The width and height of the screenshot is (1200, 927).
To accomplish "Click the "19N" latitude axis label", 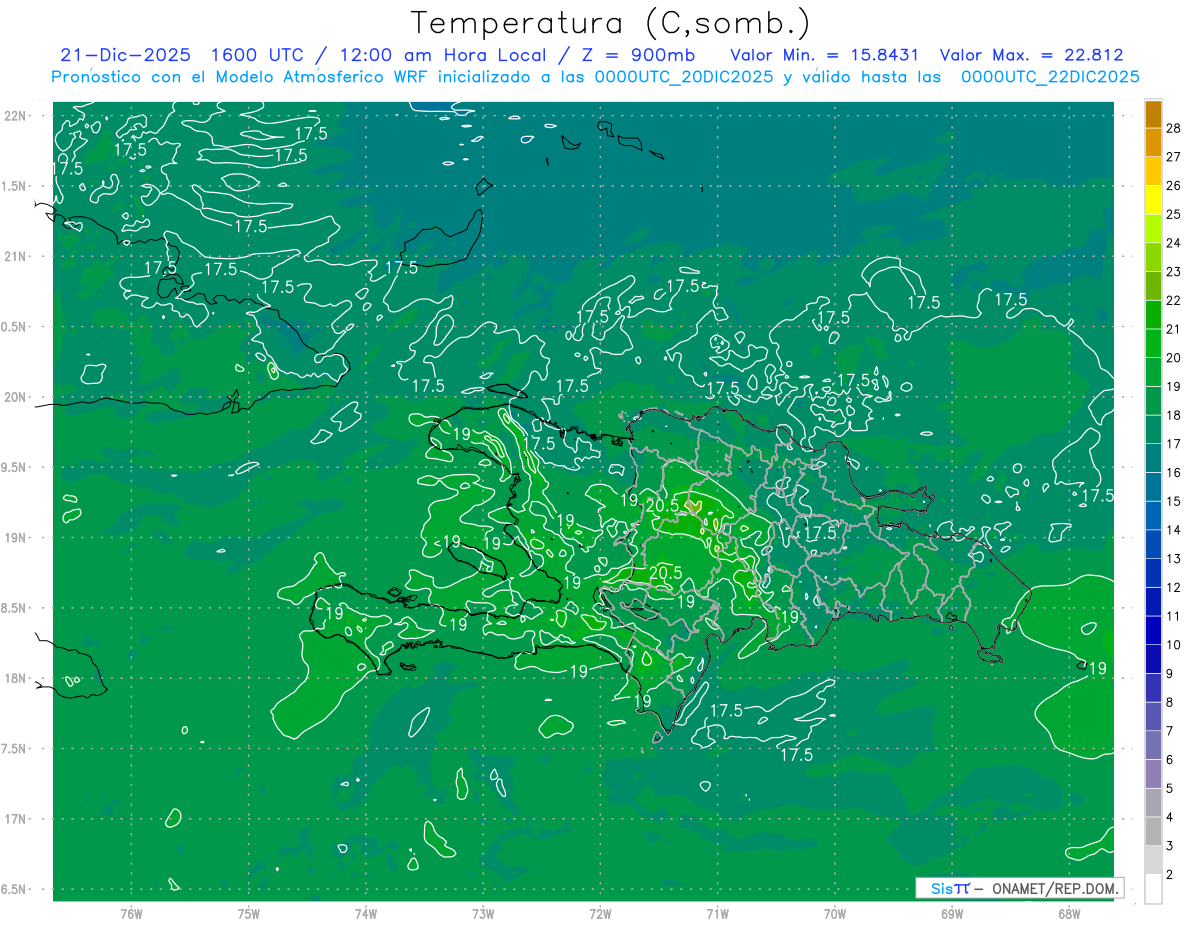I will pyautogui.click(x=16, y=538).
